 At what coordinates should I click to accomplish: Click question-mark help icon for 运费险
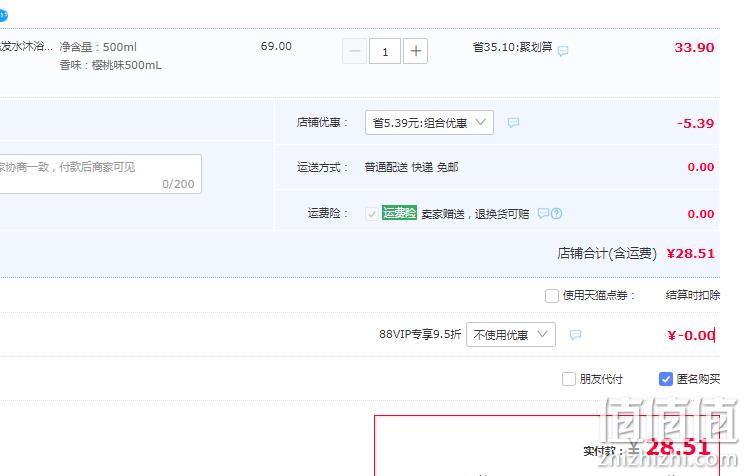pos(556,213)
